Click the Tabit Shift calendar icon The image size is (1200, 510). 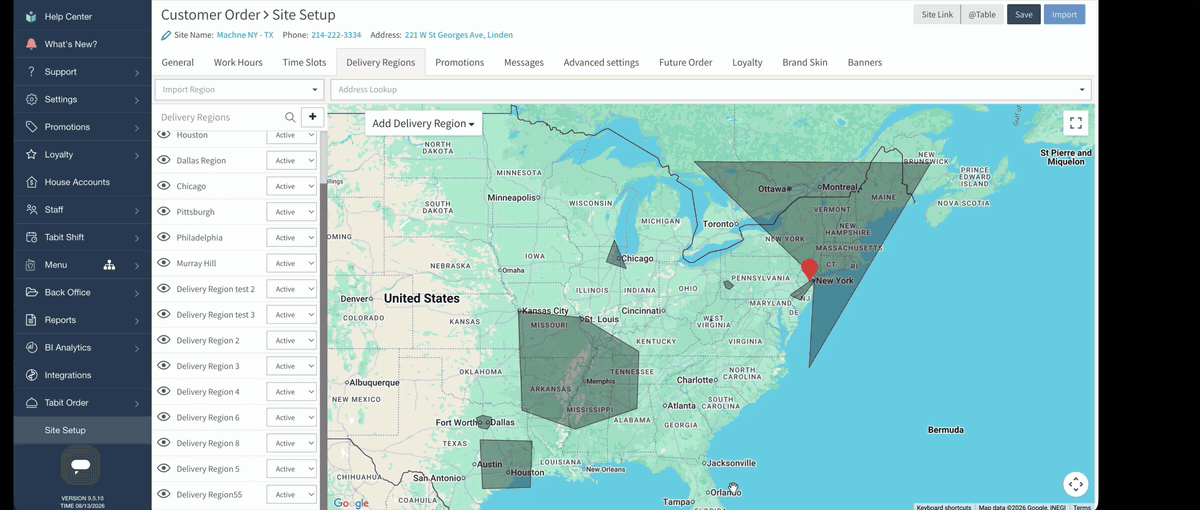[x=32, y=237]
